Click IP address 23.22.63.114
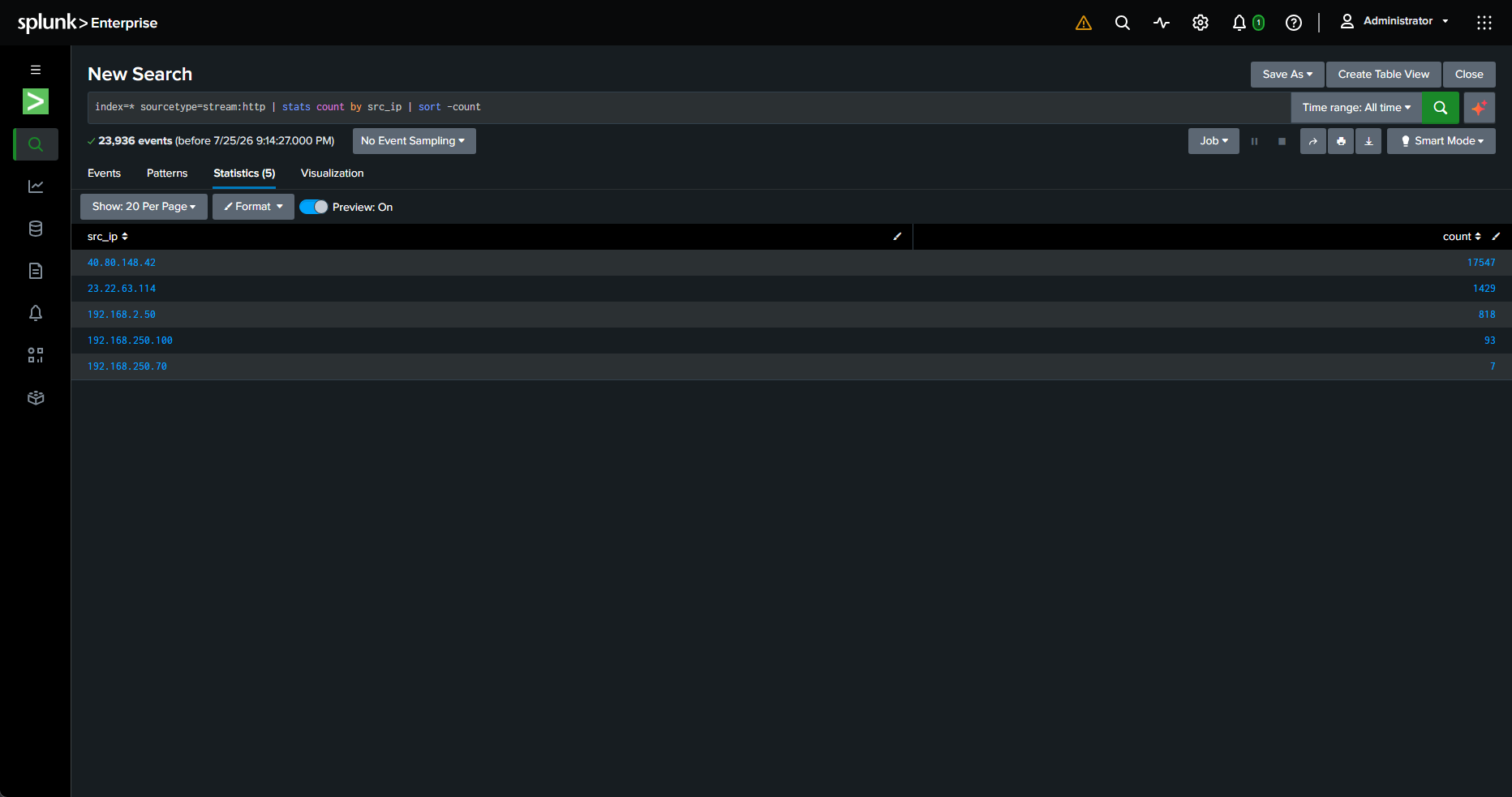1512x797 pixels. tap(122, 289)
